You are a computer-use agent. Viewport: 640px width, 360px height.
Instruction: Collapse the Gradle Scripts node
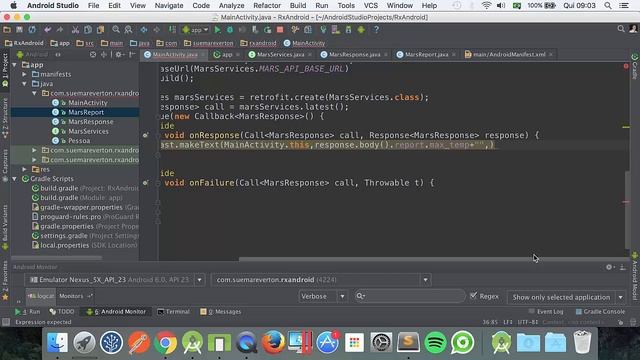(15, 179)
